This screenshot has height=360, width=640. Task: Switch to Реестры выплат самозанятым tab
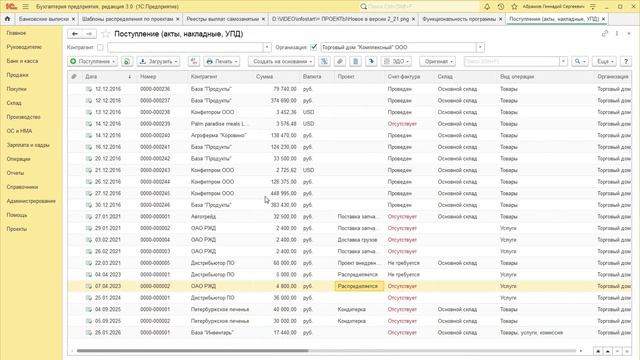pos(223,19)
